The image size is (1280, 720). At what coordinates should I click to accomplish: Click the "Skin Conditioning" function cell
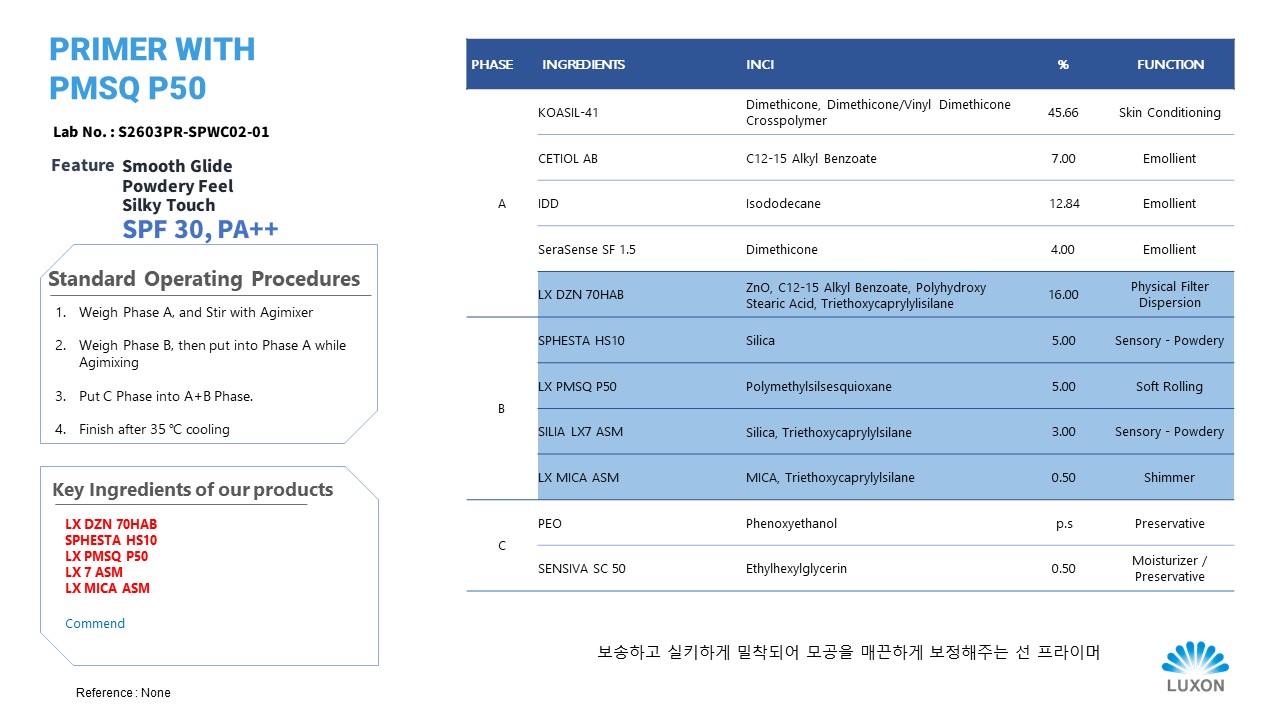[x=1169, y=112]
